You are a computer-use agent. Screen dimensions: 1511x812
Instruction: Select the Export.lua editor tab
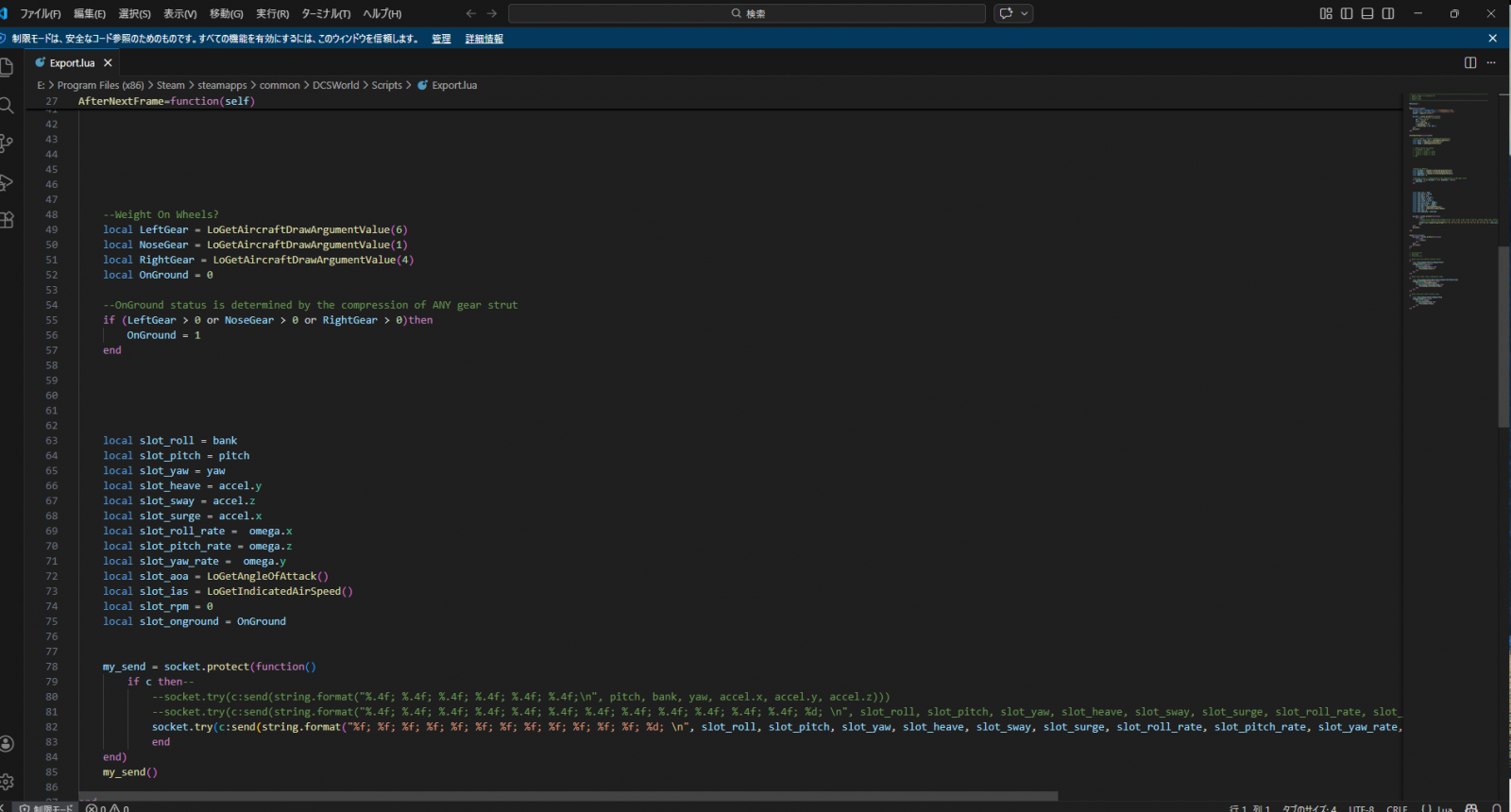point(72,62)
